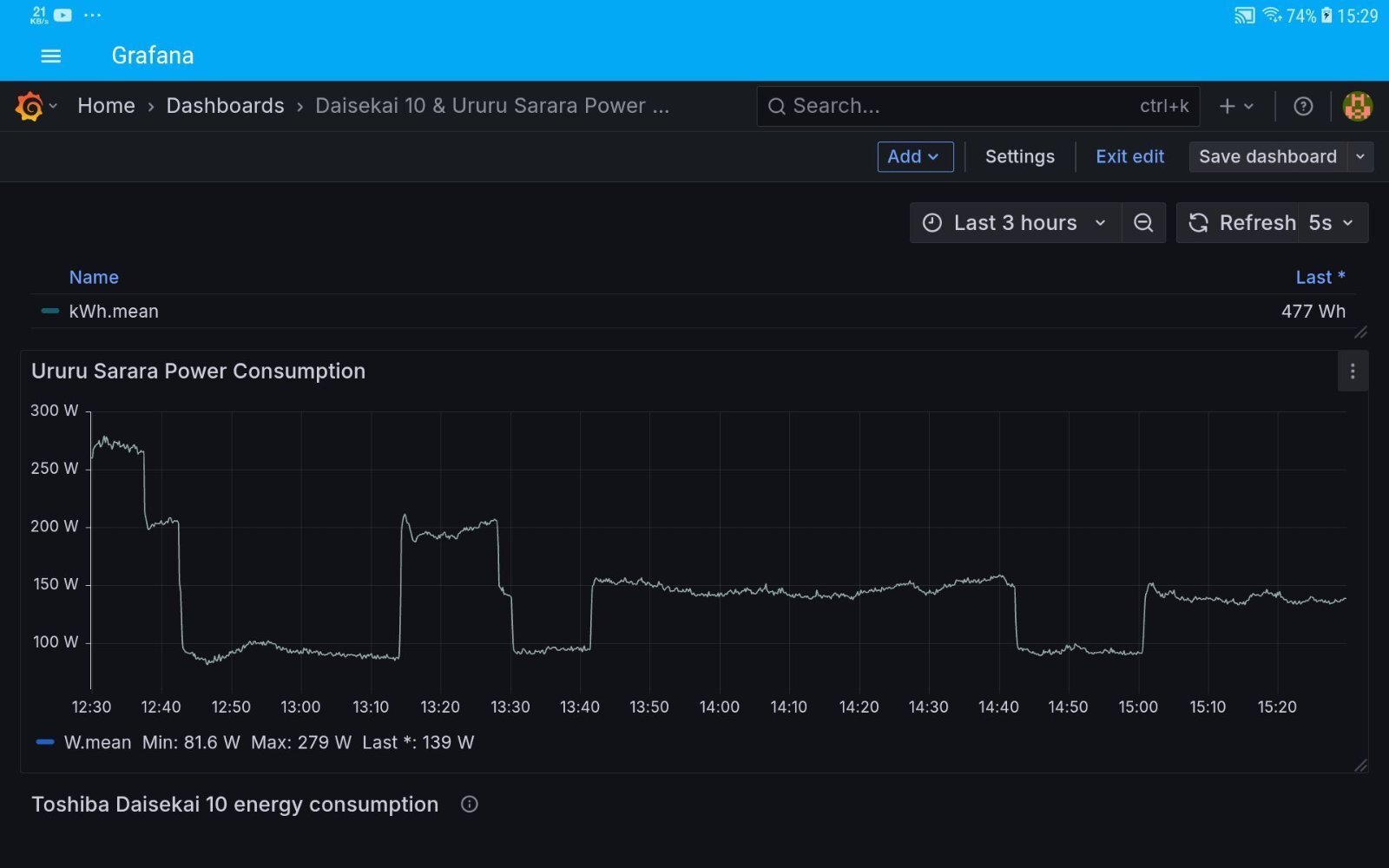Open the user profile avatar

1358,106
